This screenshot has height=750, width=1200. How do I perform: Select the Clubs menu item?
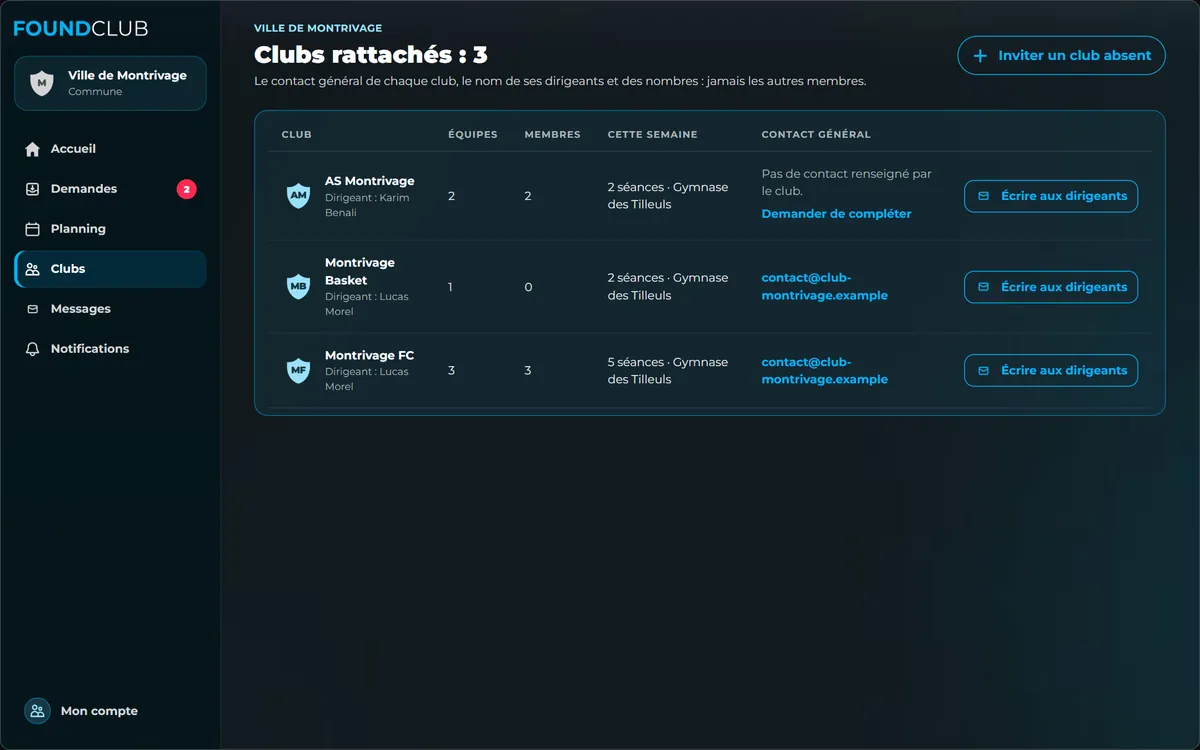point(110,269)
